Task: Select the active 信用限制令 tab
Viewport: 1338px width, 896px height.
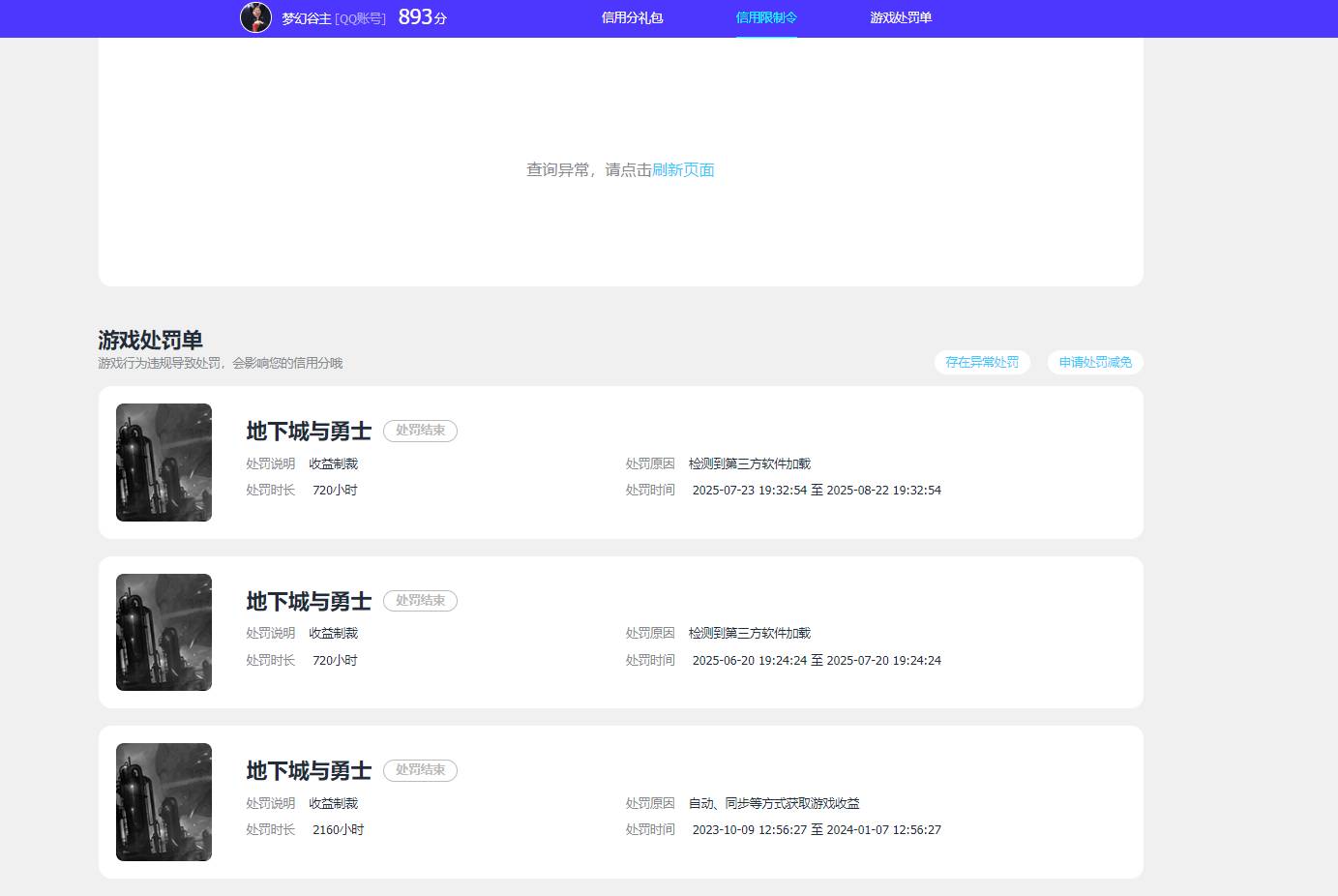Action: coord(765,17)
